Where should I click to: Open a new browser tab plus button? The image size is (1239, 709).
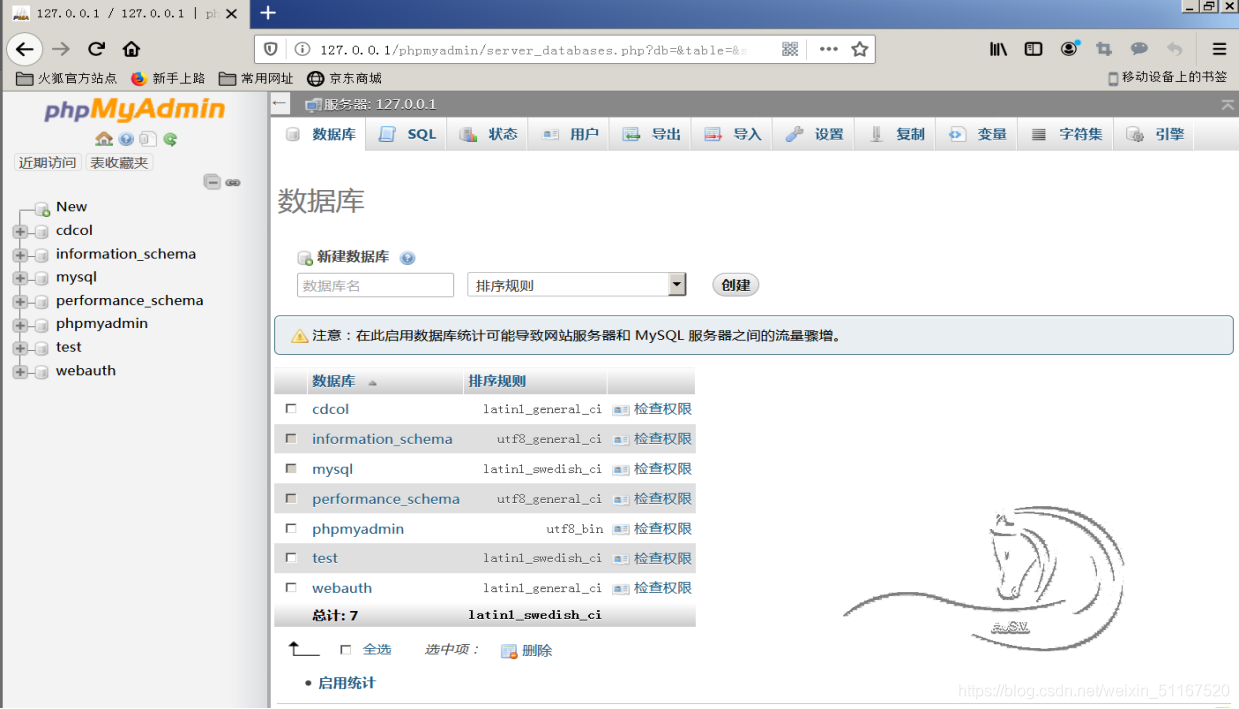(268, 13)
